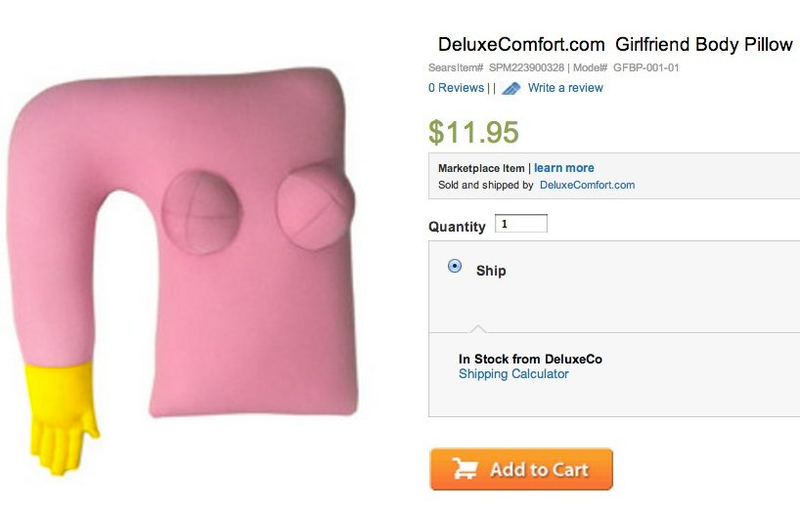The image size is (800, 512).
Task: Click the Model# GFBP-001-01 text
Action: [x=626, y=67]
